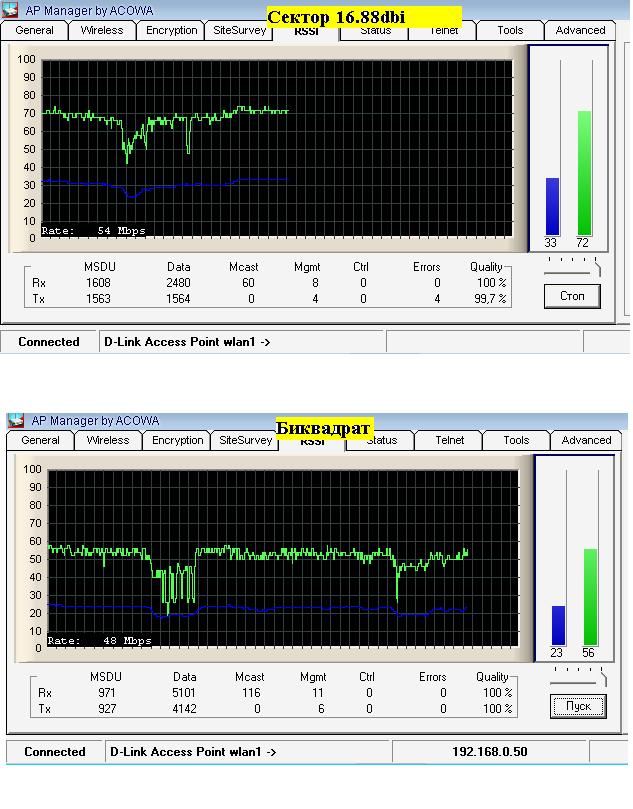633x809 pixels.
Task: Open Advanced tab in bottom AP Manager window
Action: [x=586, y=441]
